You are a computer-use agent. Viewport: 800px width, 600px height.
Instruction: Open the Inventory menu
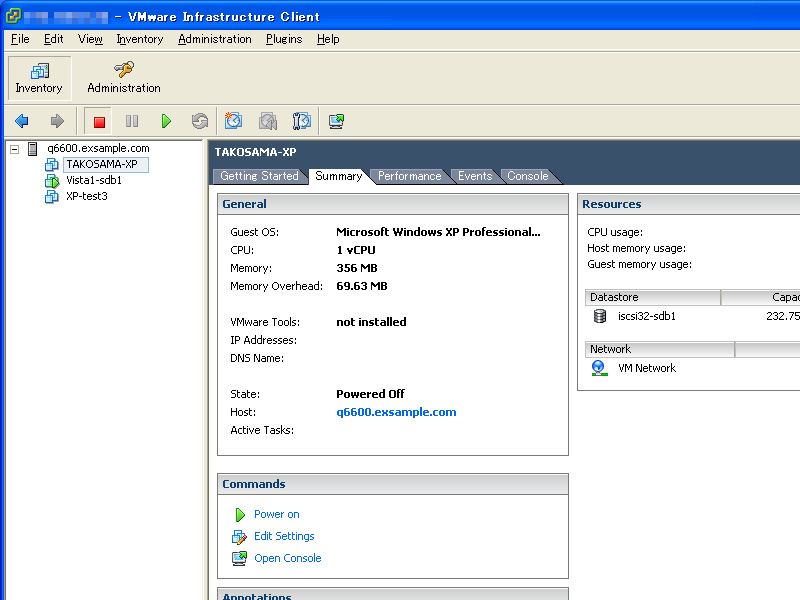140,39
